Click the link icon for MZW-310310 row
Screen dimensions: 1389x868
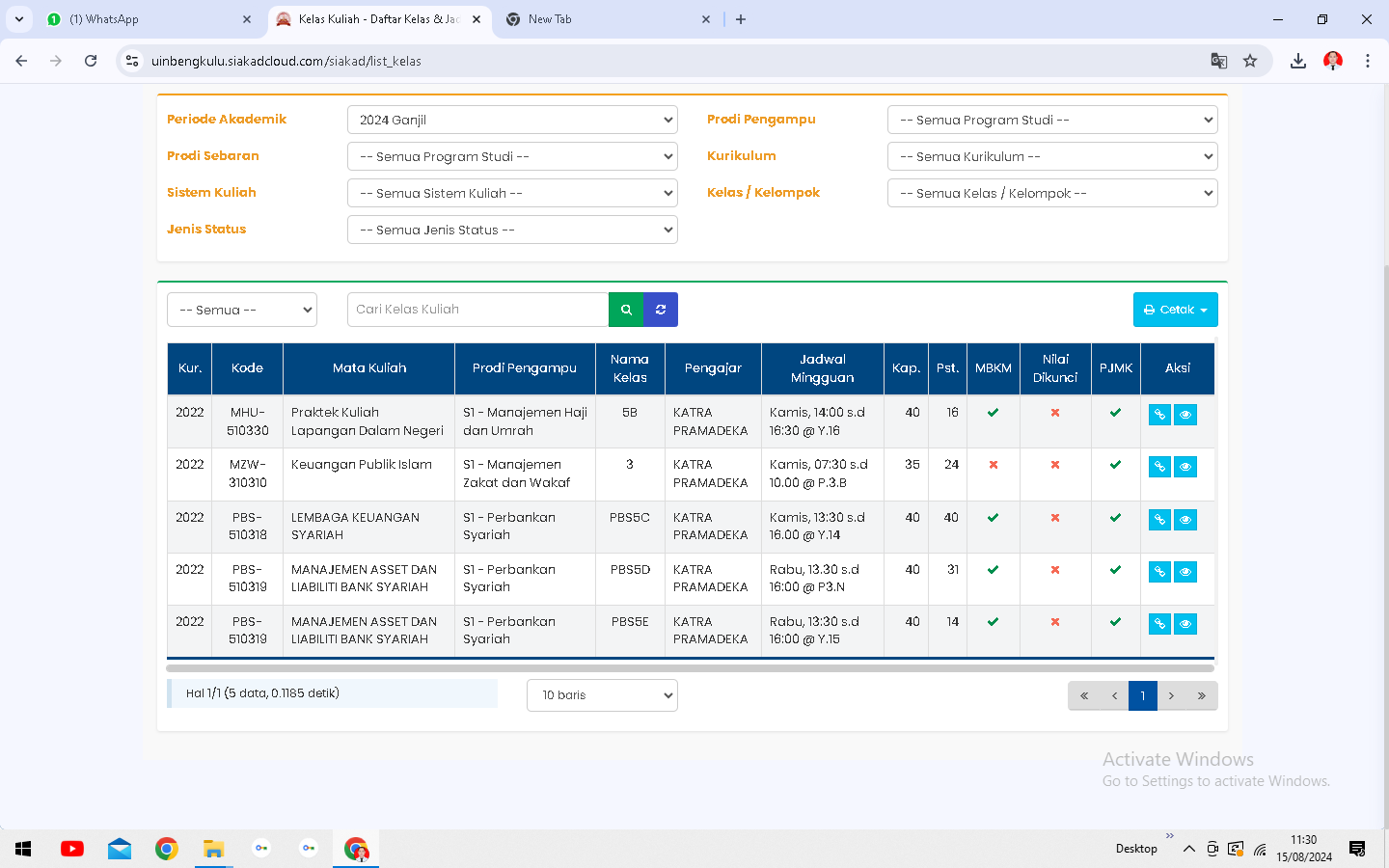[x=1159, y=467]
